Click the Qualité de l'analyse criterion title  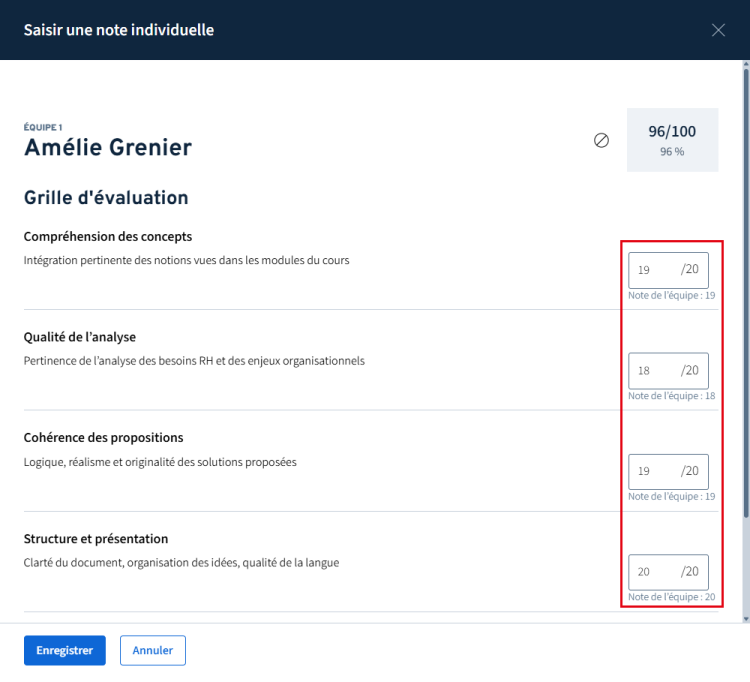coord(79,337)
